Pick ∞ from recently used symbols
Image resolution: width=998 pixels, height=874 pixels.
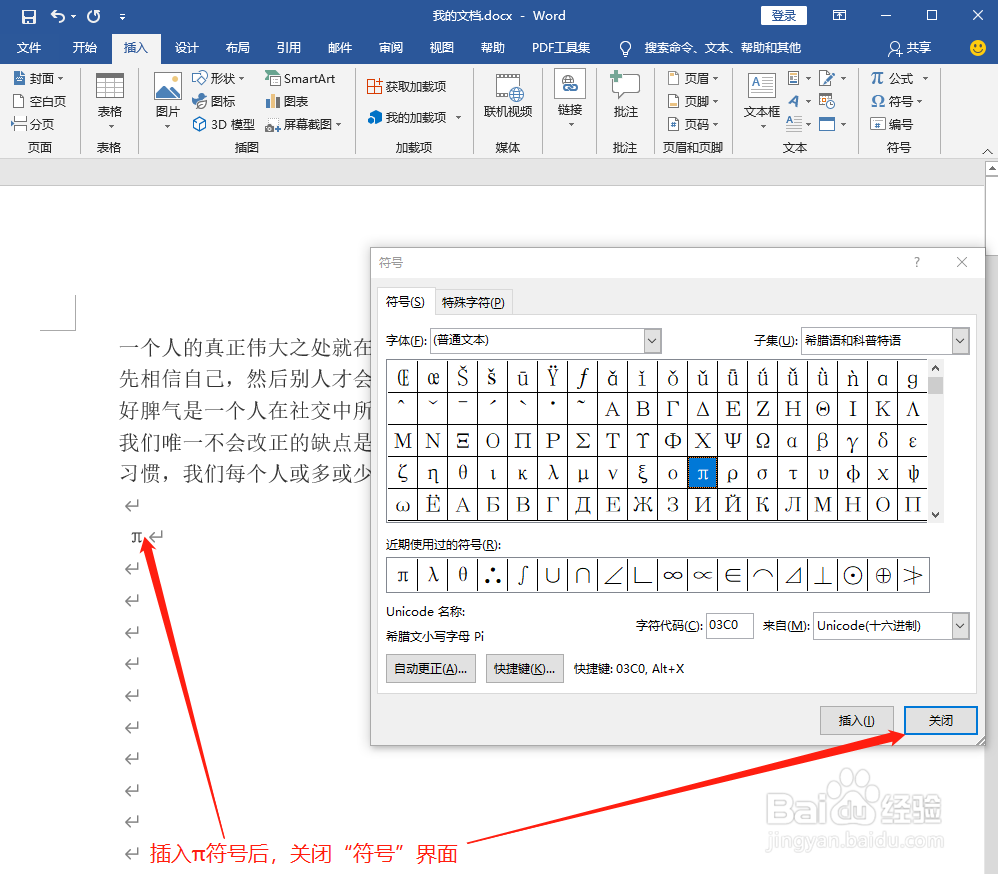coord(672,575)
